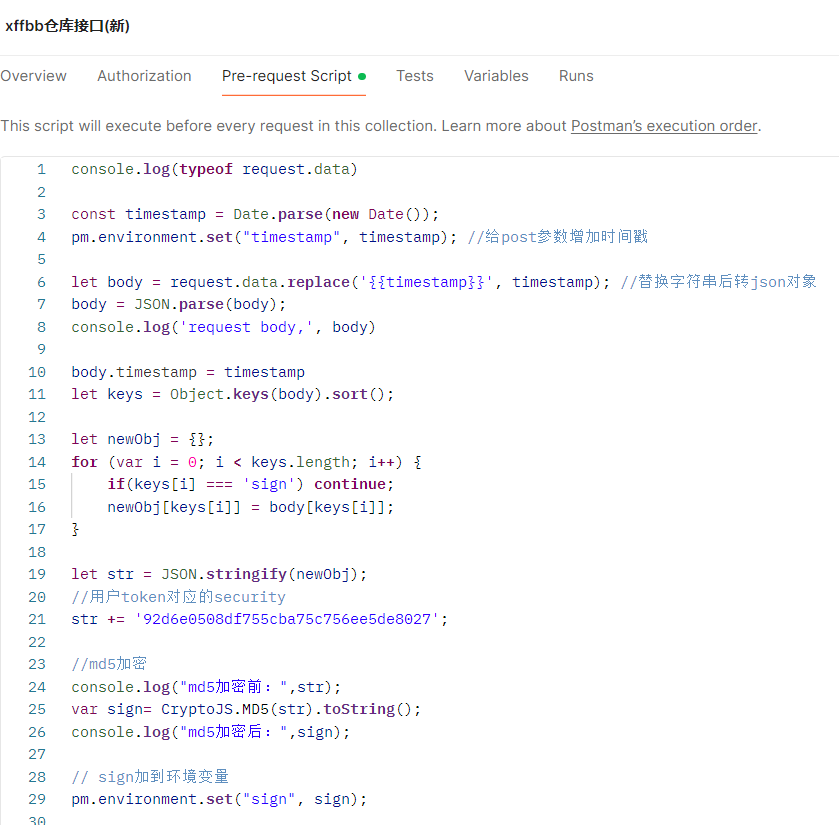Select the Pre-request Script tab

293,76
